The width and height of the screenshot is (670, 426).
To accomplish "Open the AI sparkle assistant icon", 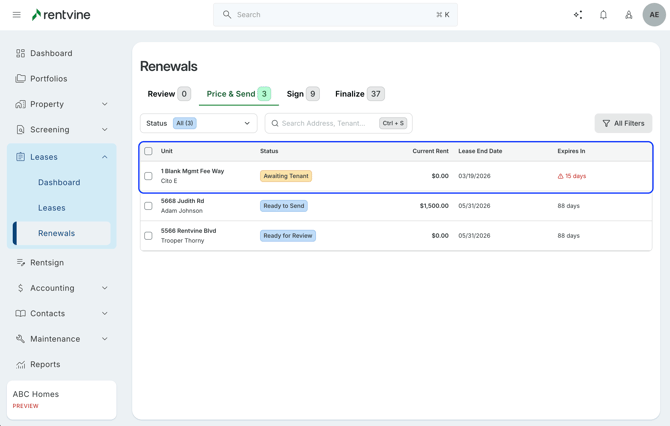I will (578, 15).
